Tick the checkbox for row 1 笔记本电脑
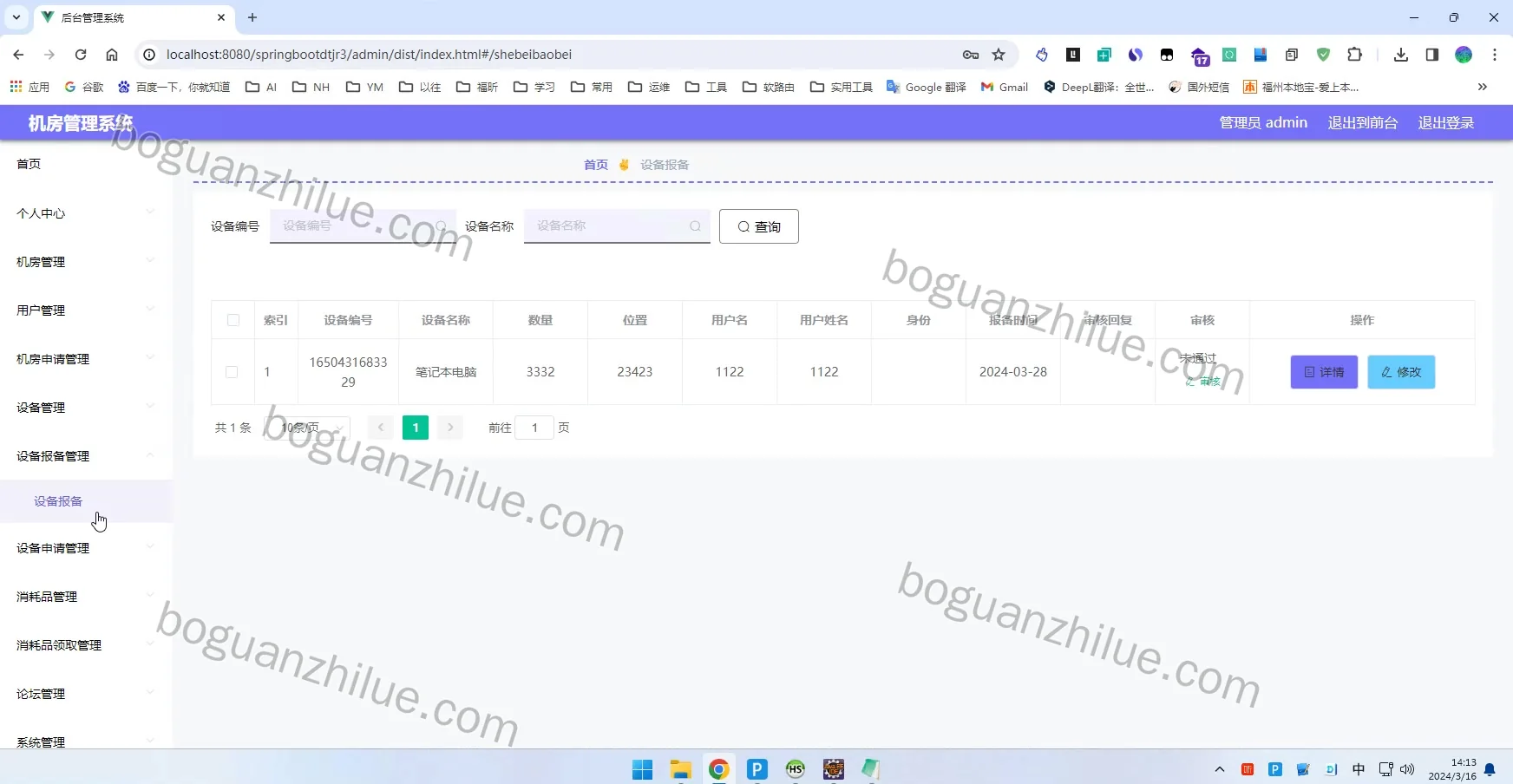The height and width of the screenshot is (784, 1513). (232, 372)
